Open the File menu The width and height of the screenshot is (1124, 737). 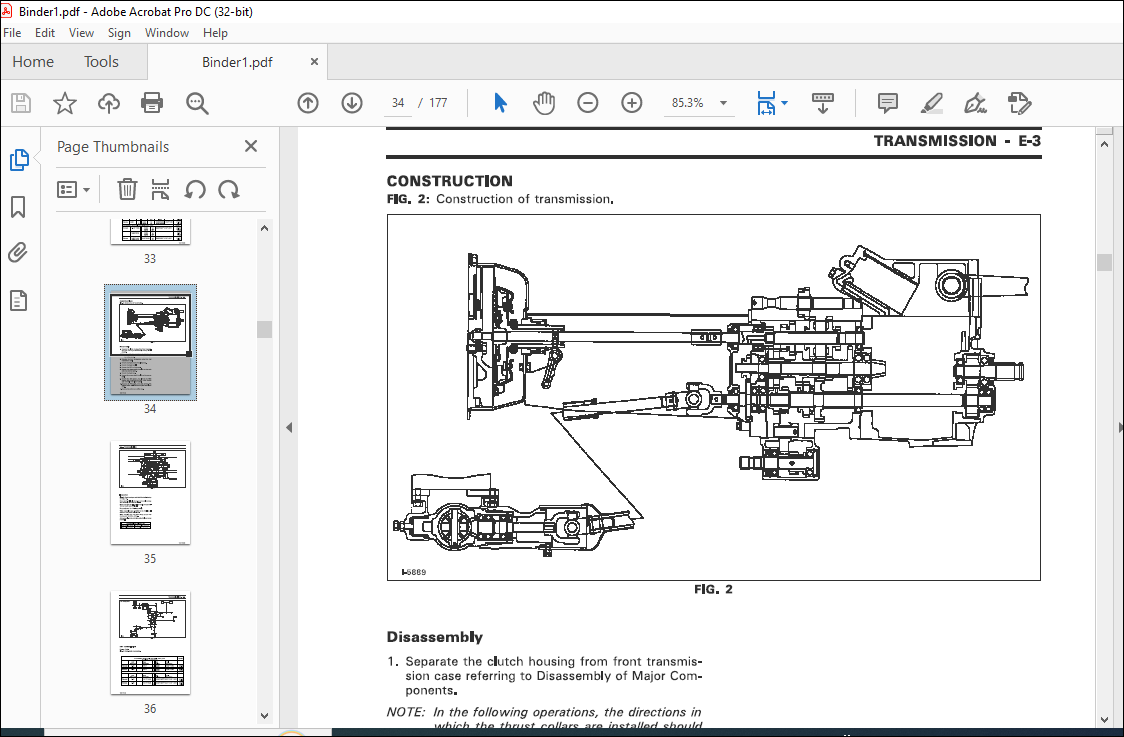[12, 33]
